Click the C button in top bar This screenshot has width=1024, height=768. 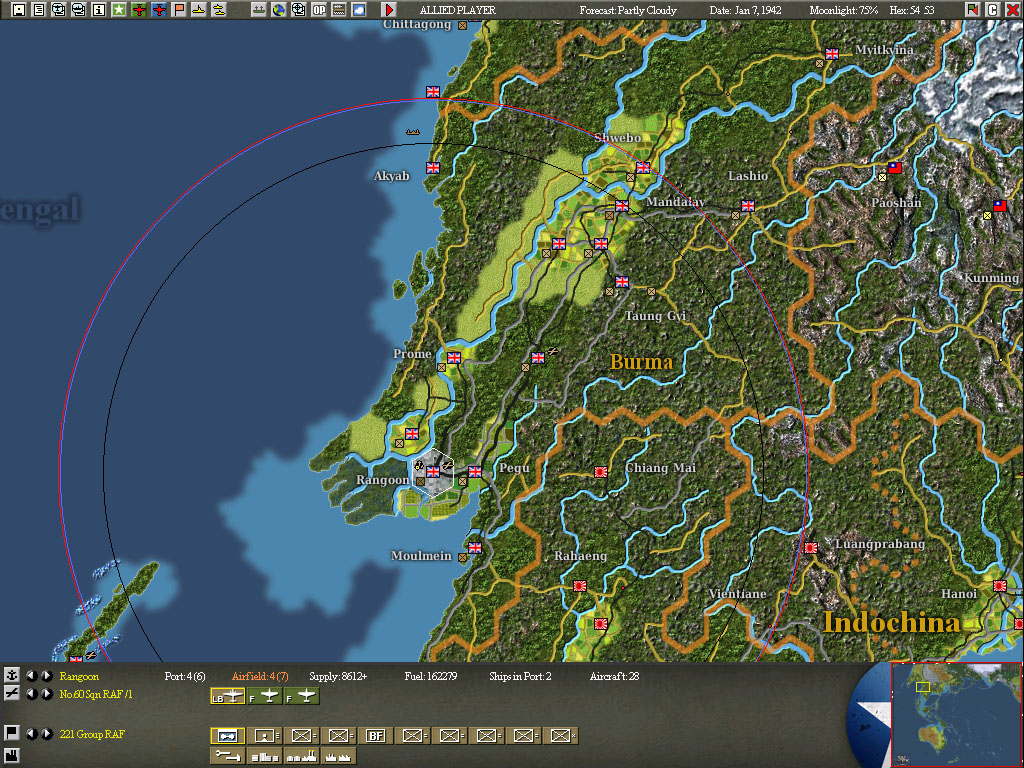click(993, 10)
